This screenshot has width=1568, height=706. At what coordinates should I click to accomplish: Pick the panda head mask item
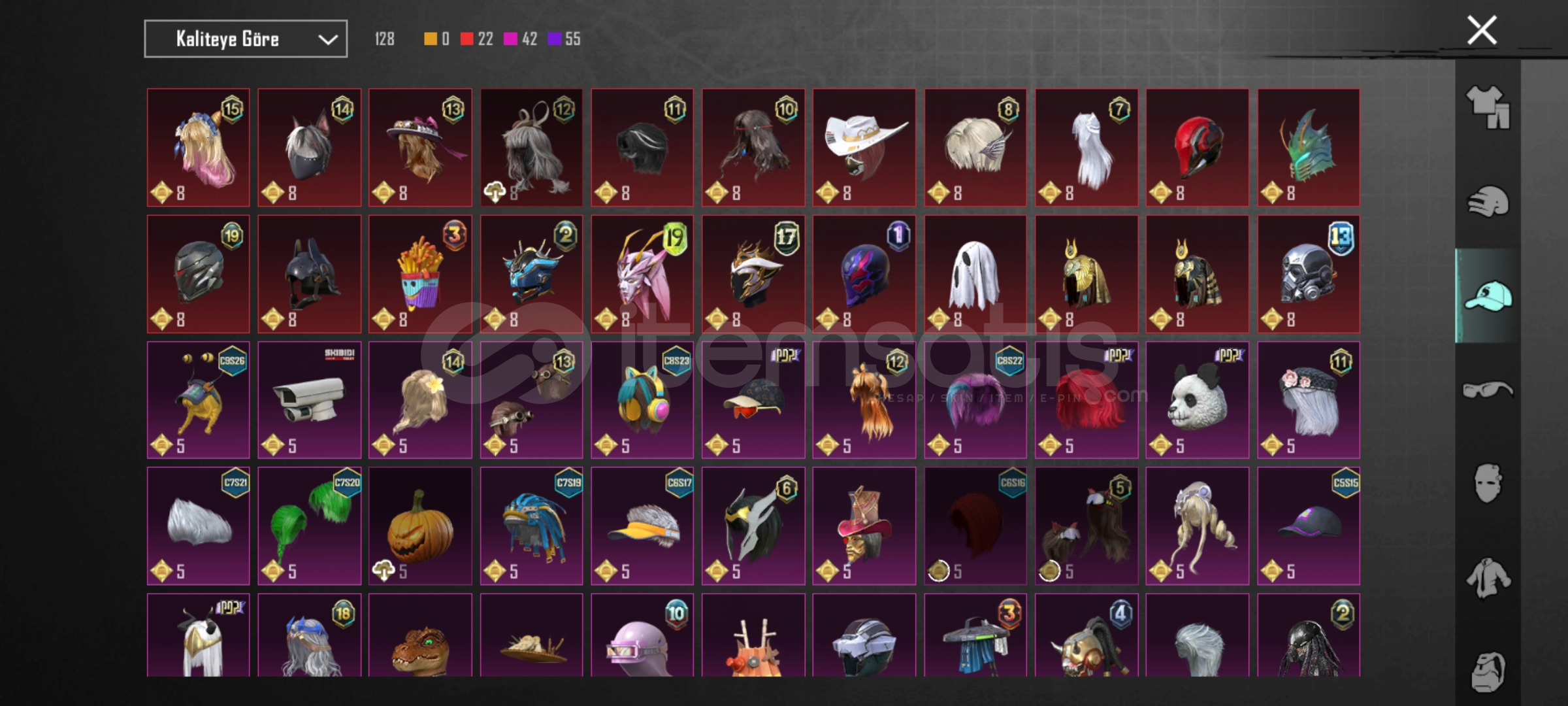tap(1197, 399)
